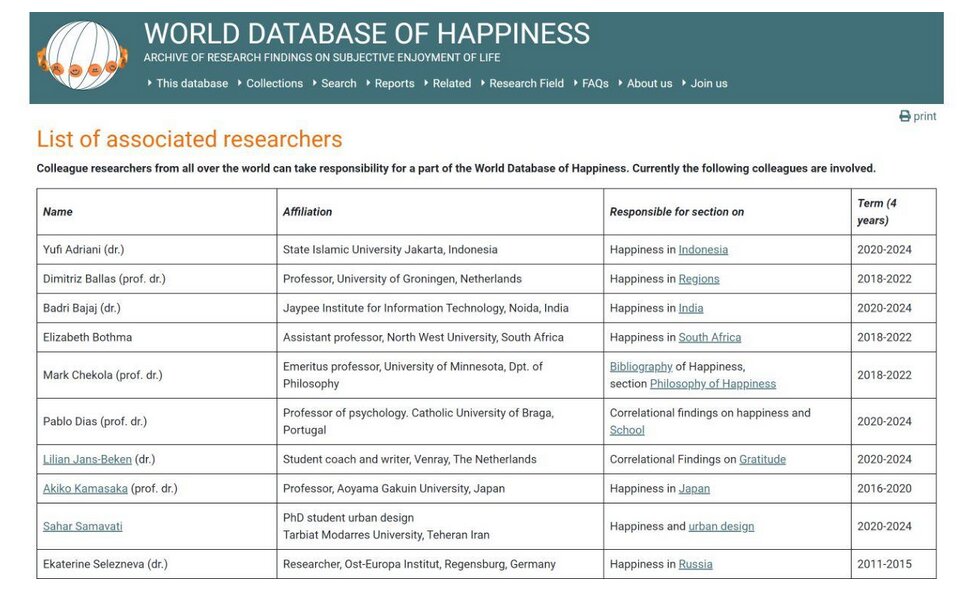Click the Aoyama Gakuin University affiliation
This screenshot has width=966, height=601.
pyautogui.click(x=394, y=488)
